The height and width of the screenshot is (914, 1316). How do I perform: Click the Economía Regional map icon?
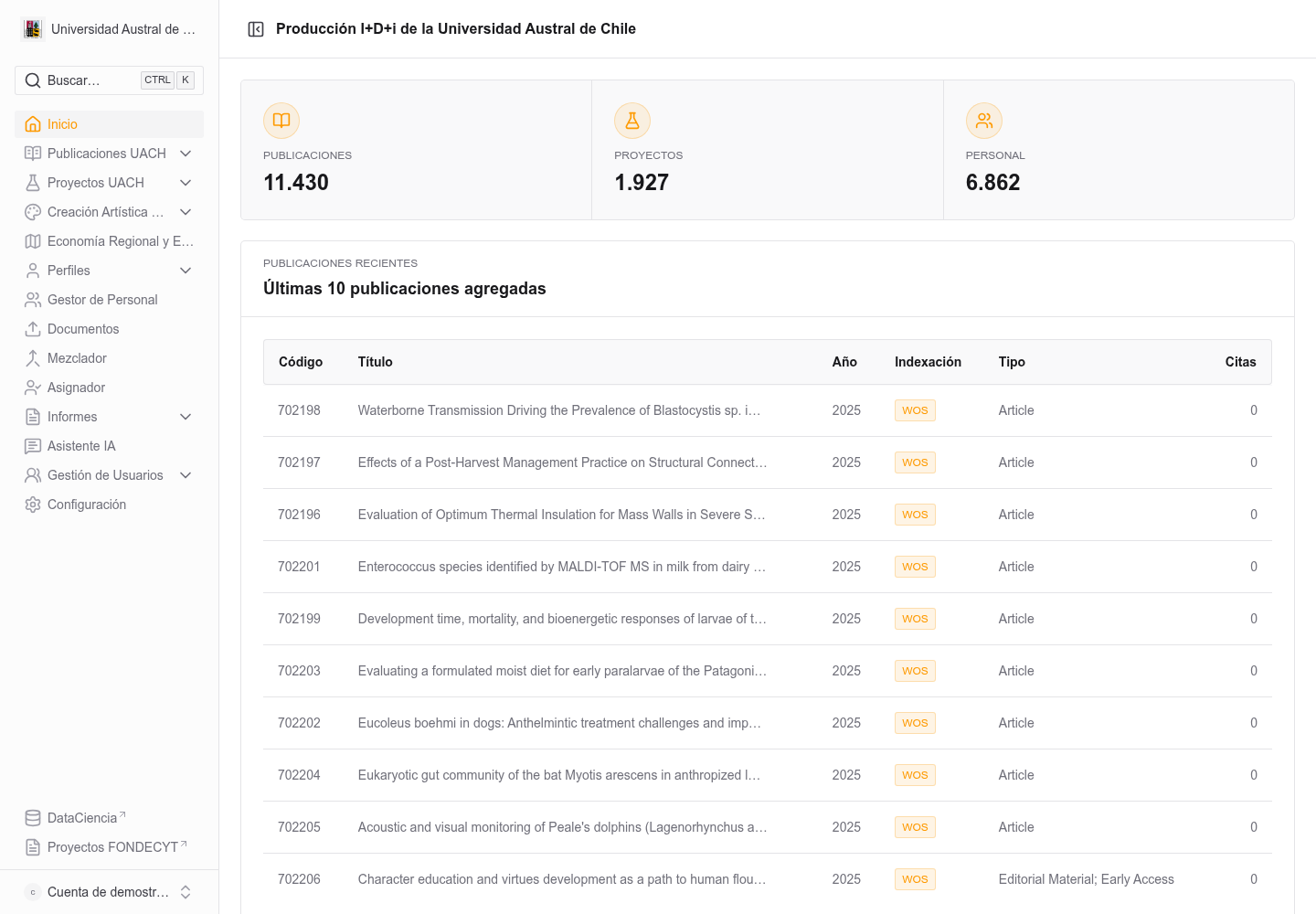point(33,241)
